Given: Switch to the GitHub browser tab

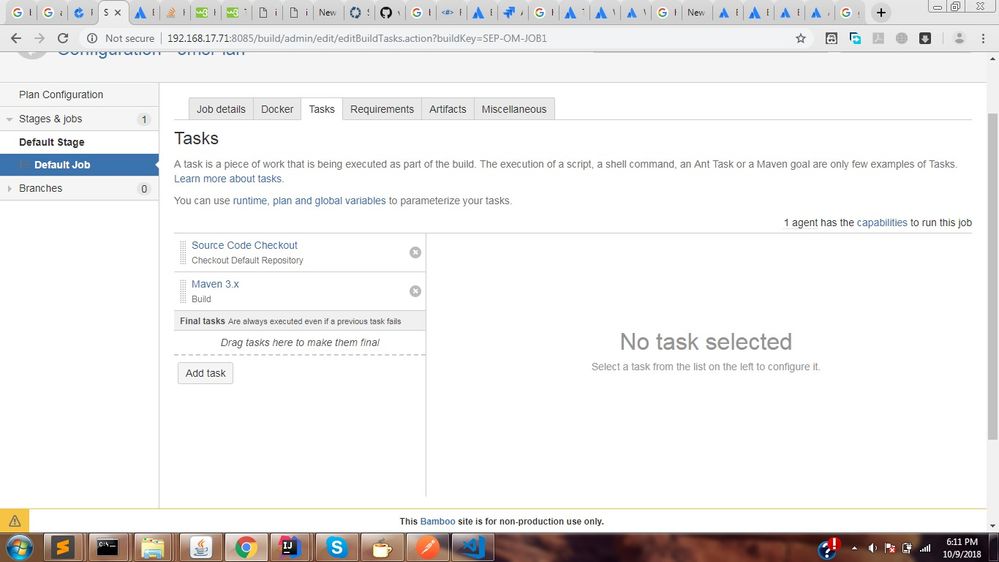Looking at the screenshot, I should tap(386, 12).
